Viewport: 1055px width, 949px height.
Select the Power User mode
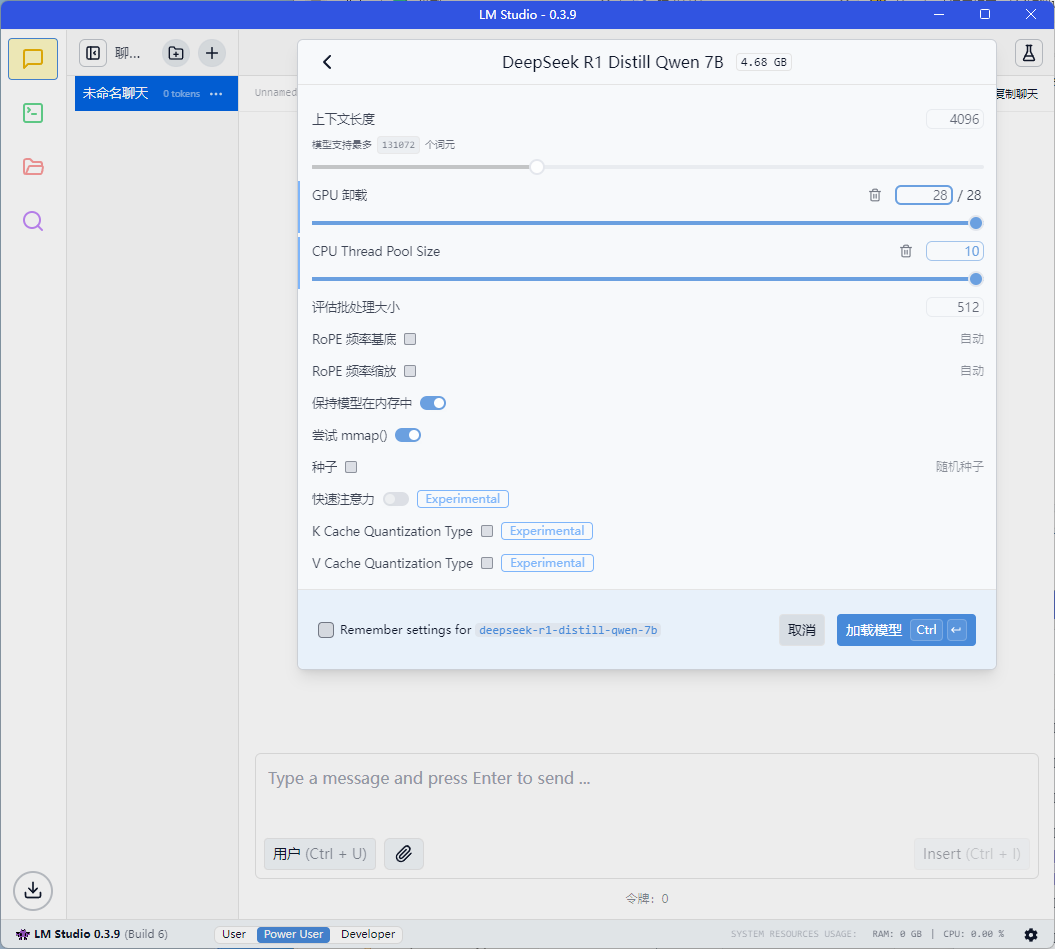coord(293,934)
